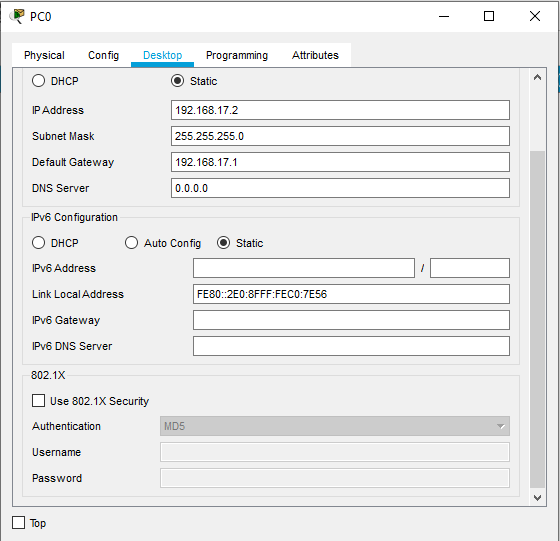Click the Default Gateway label
The width and height of the screenshot is (560, 541).
(73, 162)
